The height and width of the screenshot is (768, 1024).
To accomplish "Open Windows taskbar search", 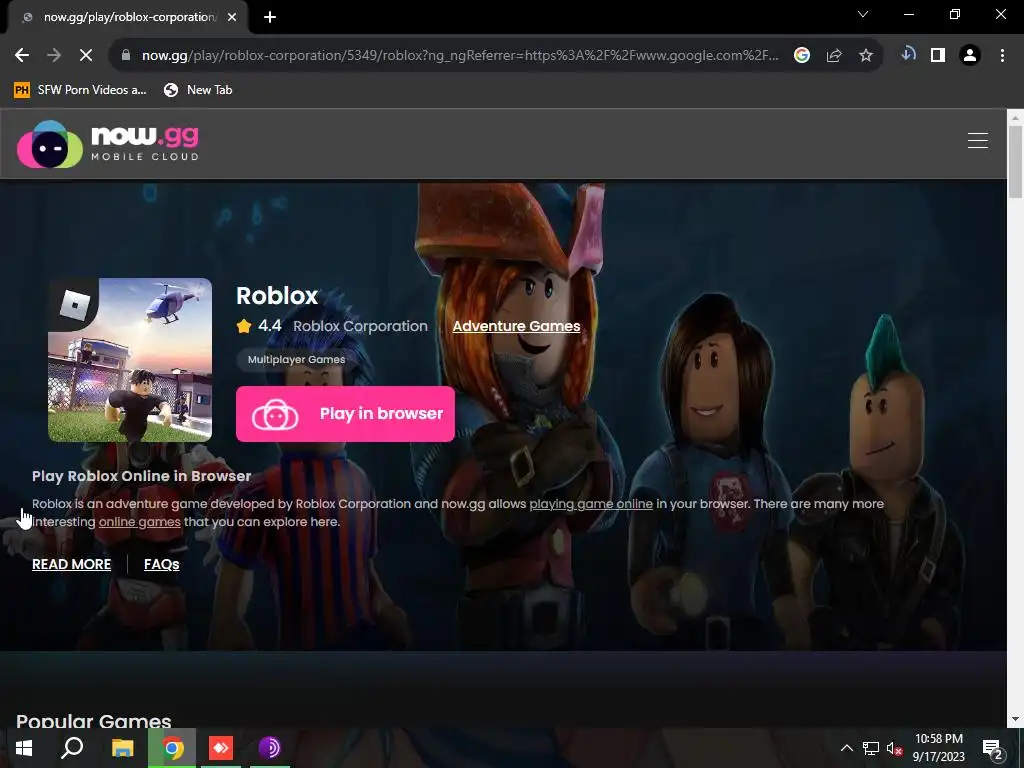I will (x=72, y=748).
